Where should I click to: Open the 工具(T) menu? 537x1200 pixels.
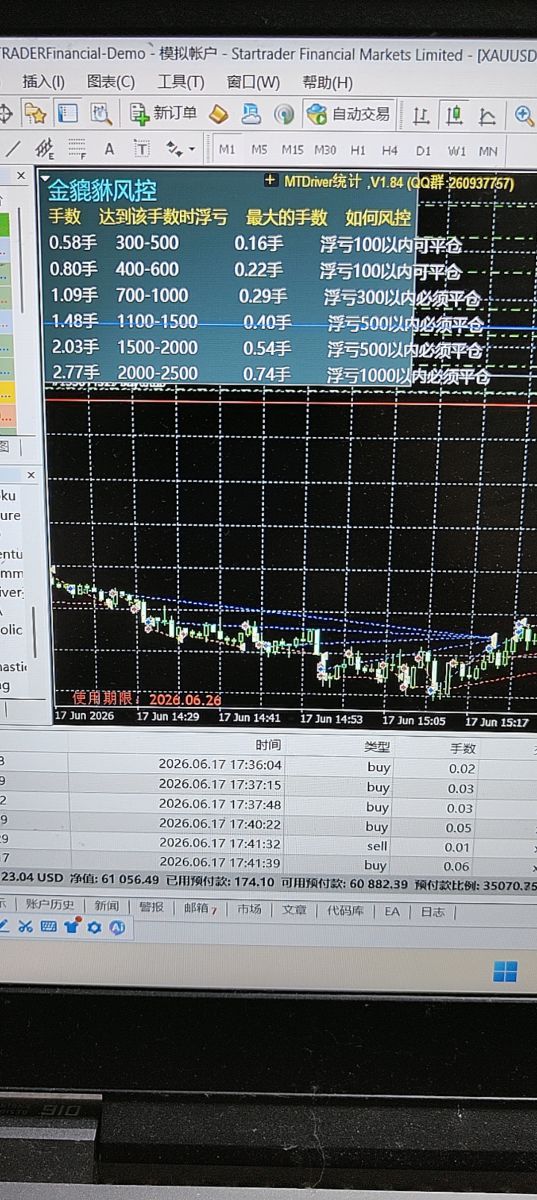pyautogui.click(x=180, y=82)
